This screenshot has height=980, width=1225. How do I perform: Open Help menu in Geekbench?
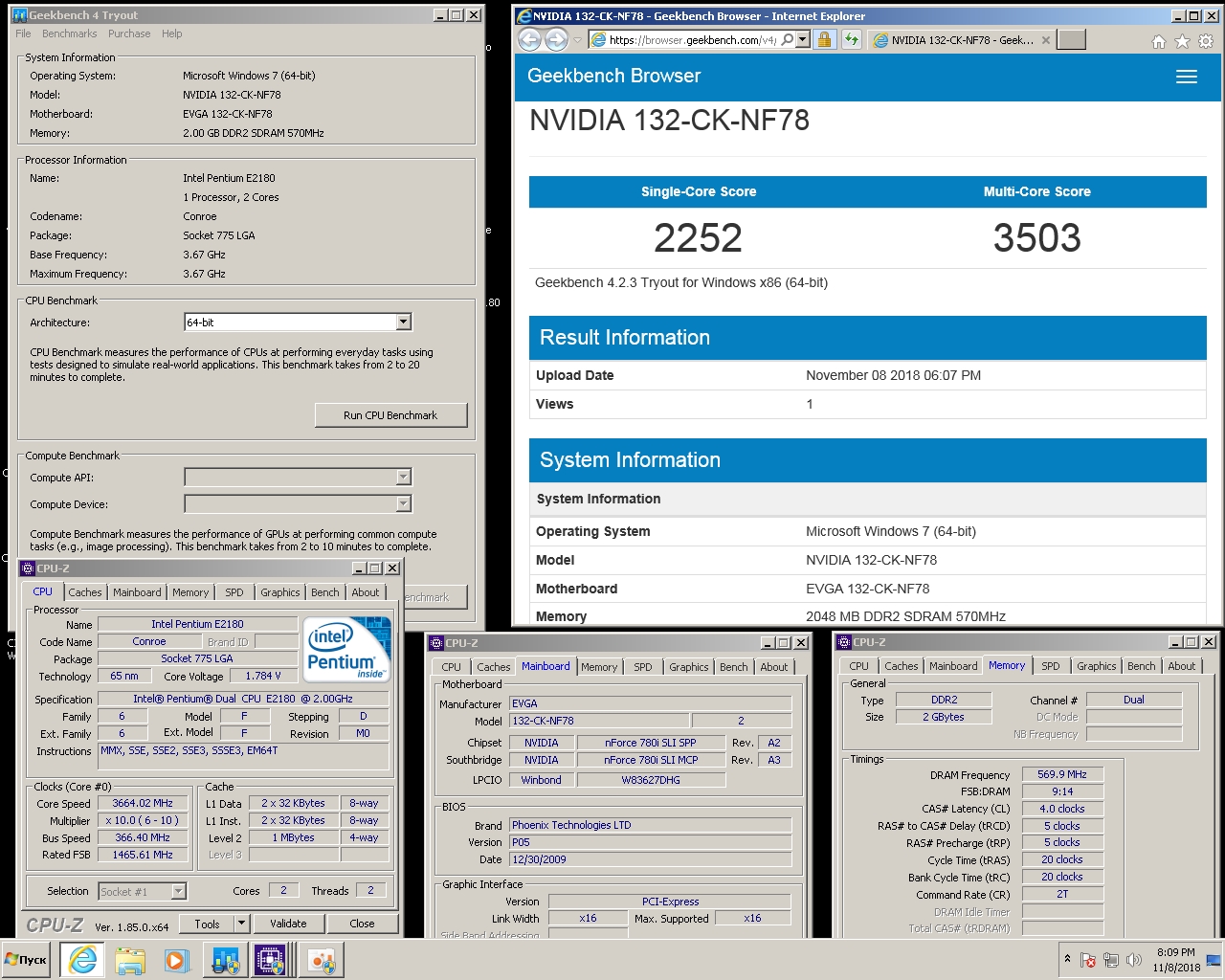click(x=171, y=33)
